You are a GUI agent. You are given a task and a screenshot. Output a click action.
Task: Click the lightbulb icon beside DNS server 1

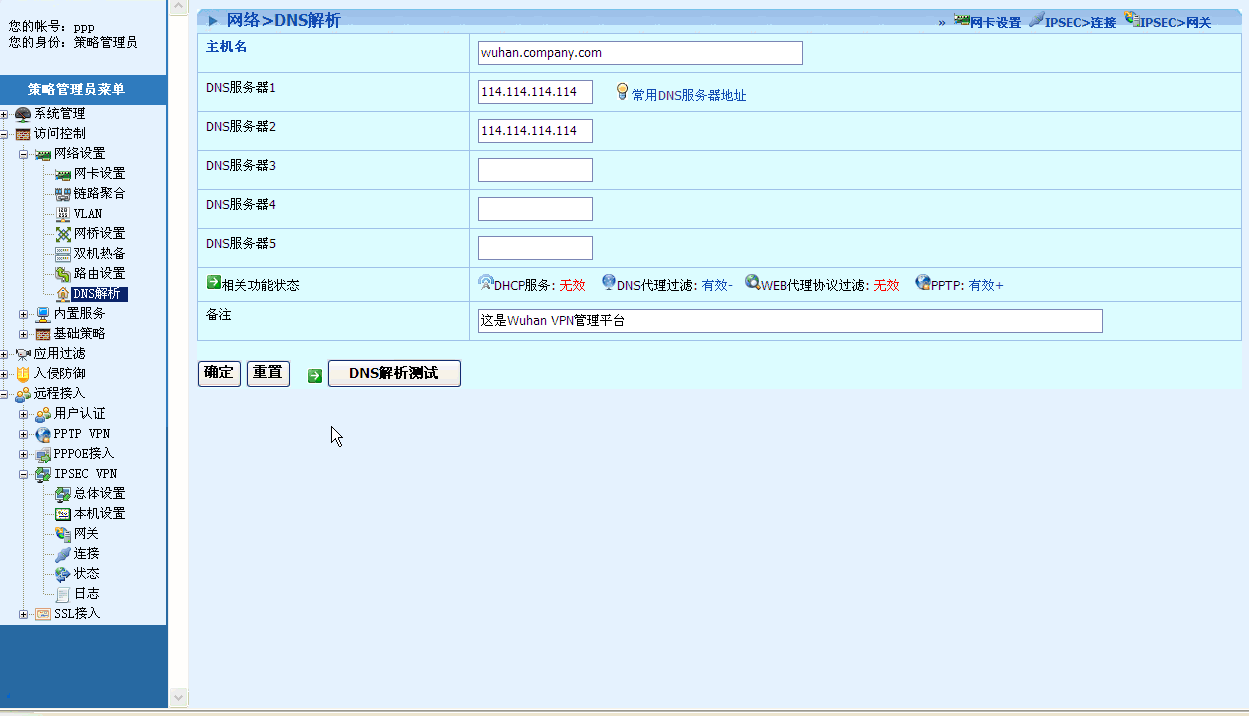[x=622, y=92]
